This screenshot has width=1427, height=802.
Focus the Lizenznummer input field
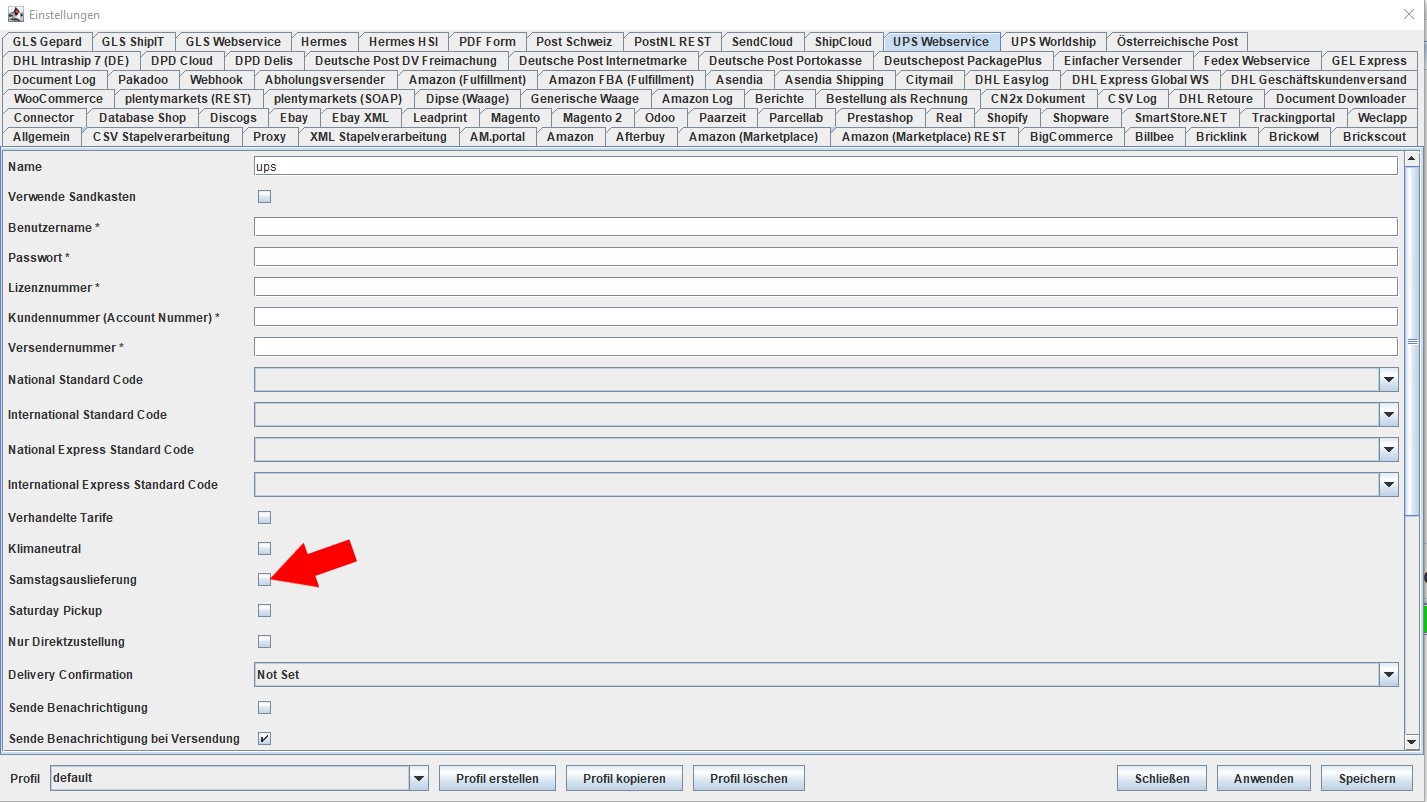coord(826,287)
